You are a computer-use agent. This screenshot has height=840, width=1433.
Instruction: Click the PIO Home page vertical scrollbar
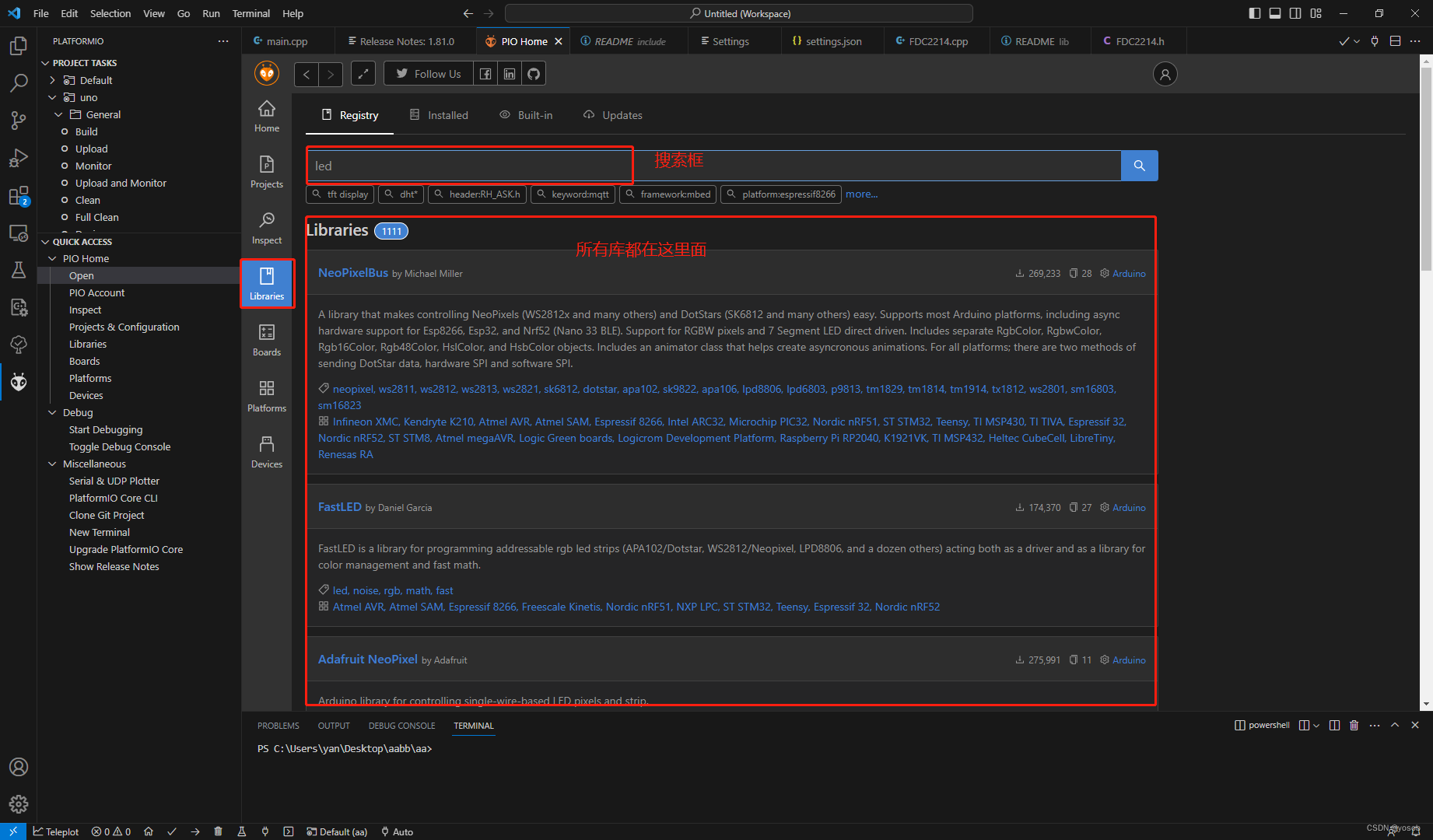click(x=1425, y=170)
